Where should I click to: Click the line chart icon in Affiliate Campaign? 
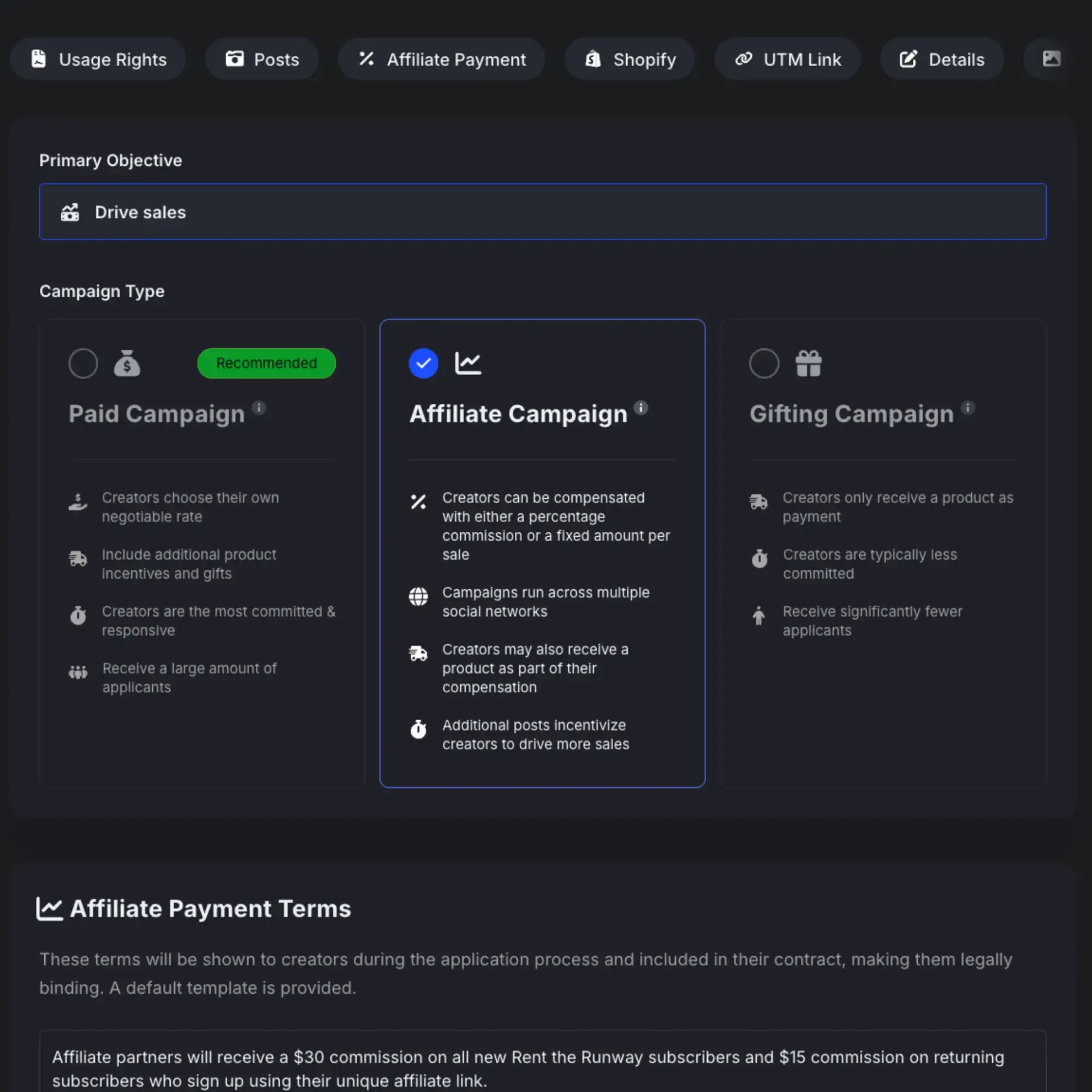point(468,363)
